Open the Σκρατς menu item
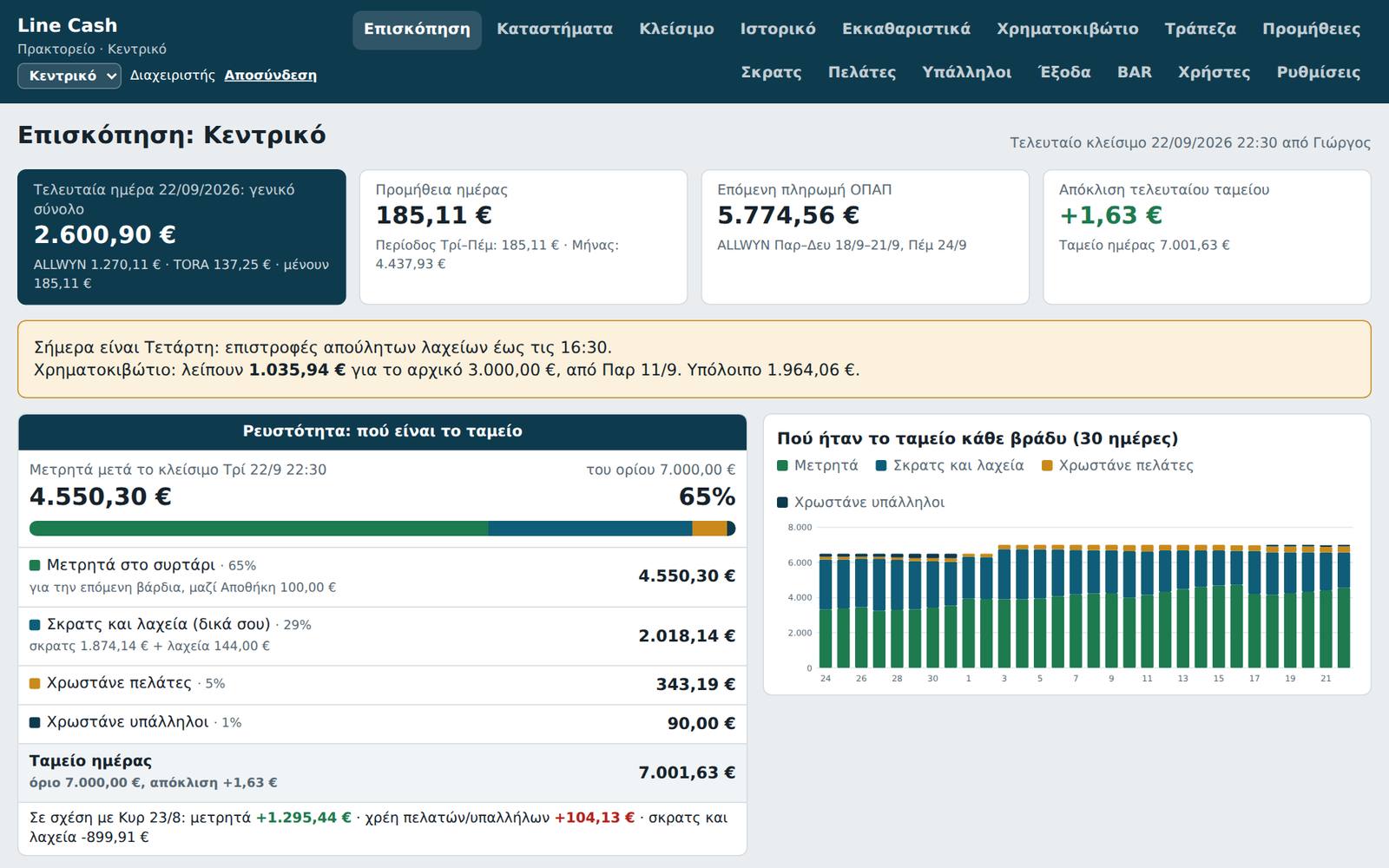This screenshot has width=1389, height=868. tap(771, 73)
